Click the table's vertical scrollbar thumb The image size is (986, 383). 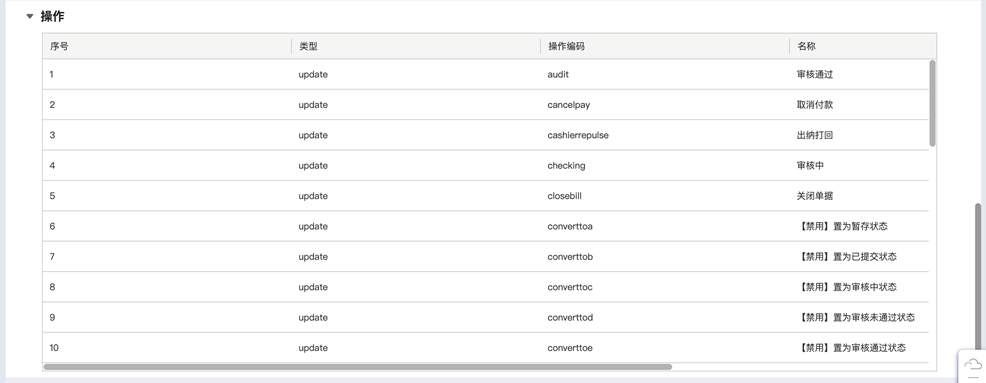[933, 103]
